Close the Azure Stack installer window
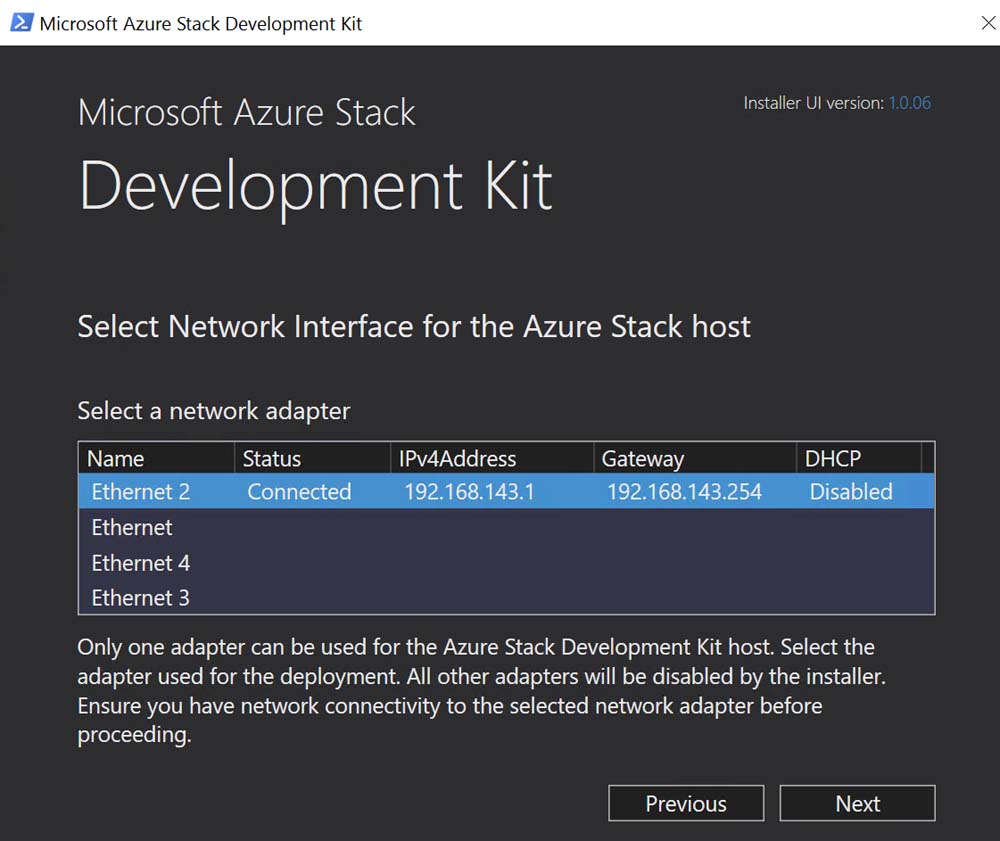Image resolution: width=1000 pixels, height=841 pixels. (x=987, y=23)
